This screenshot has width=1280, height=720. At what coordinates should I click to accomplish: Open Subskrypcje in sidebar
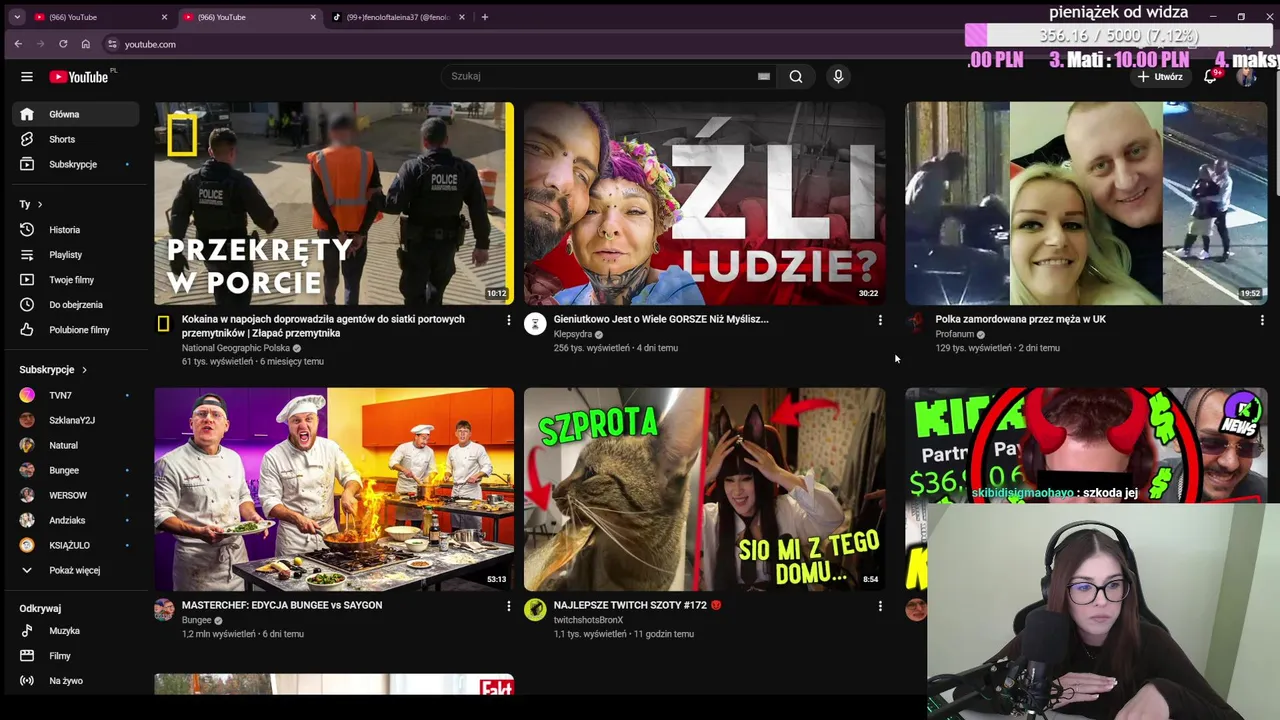click(x=76, y=164)
